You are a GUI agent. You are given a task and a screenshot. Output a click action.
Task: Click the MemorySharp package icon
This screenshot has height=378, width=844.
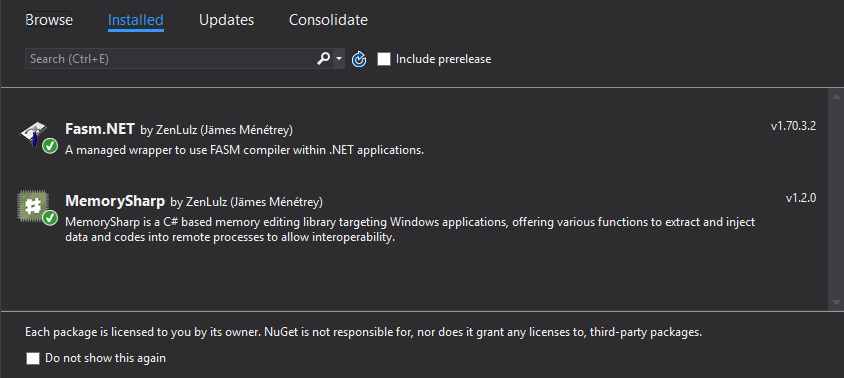(33, 205)
